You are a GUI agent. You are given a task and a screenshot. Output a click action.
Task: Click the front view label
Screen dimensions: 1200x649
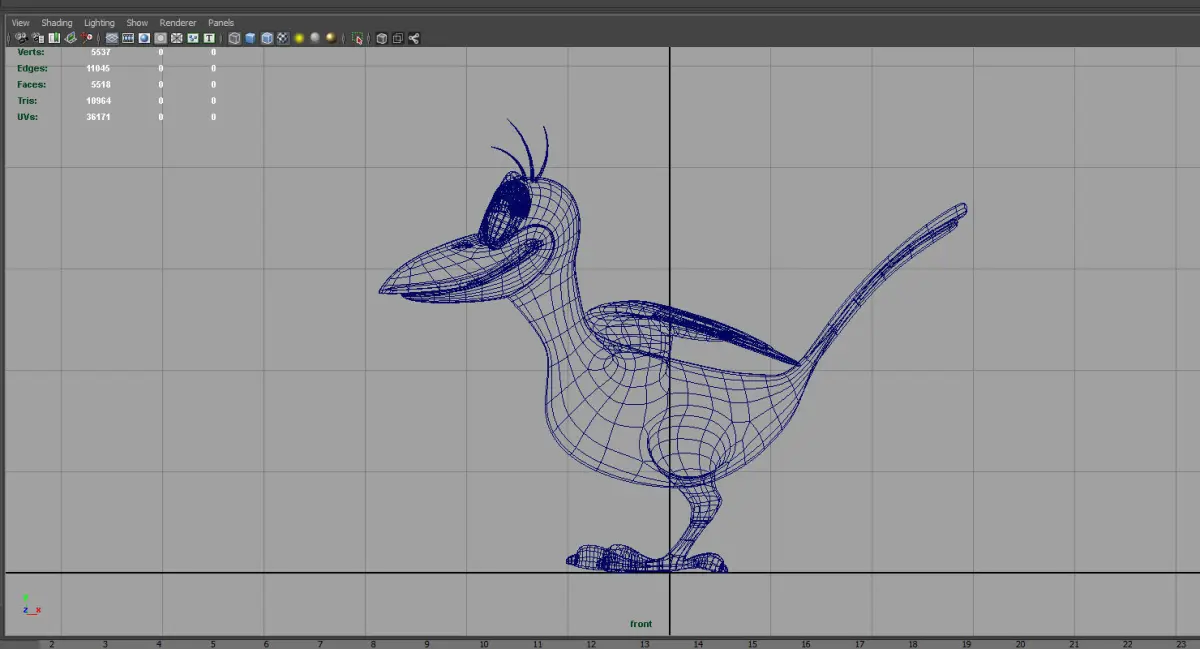pyautogui.click(x=641, y=624)
